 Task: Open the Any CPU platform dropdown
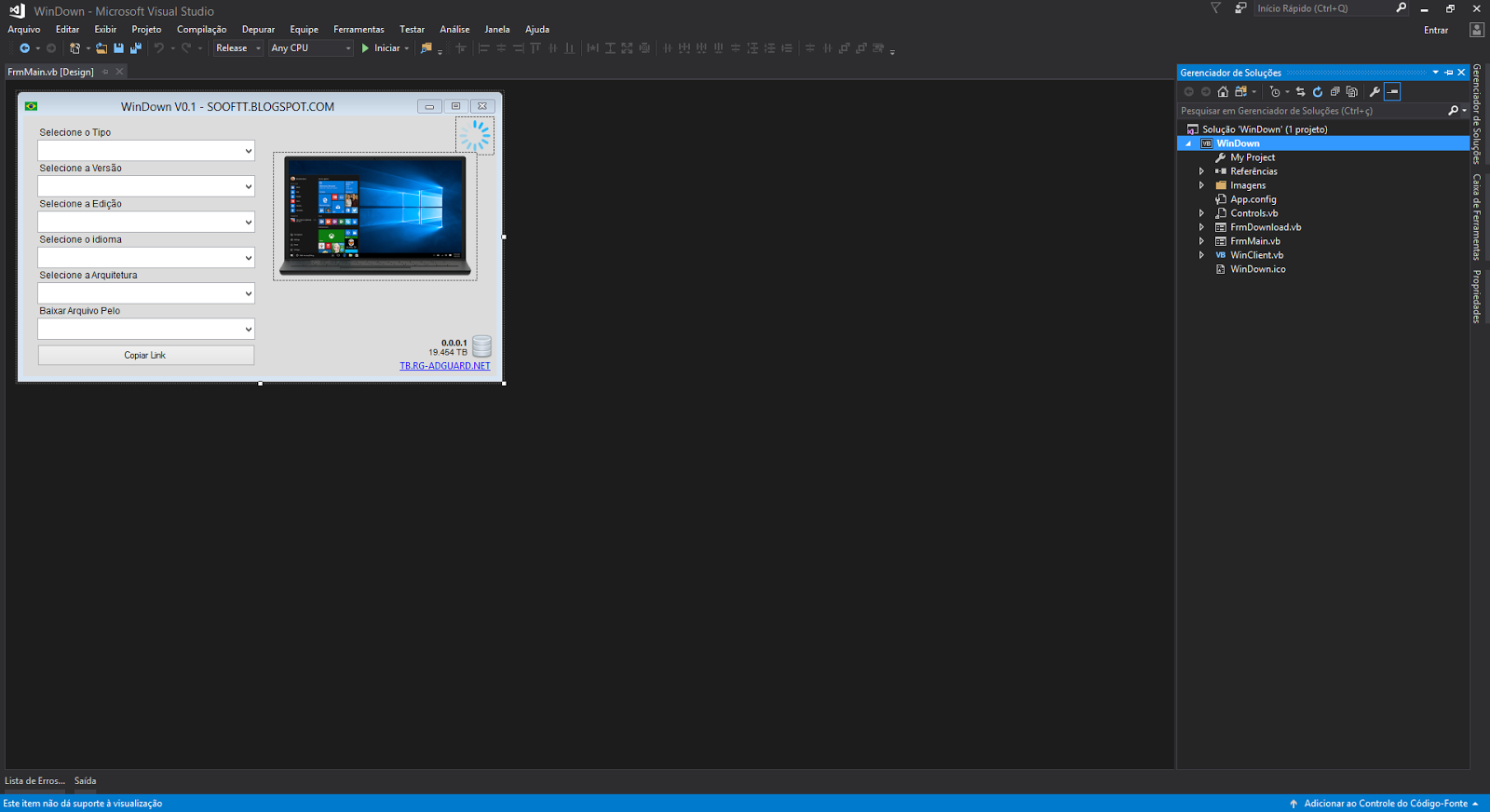coord(311,48)
